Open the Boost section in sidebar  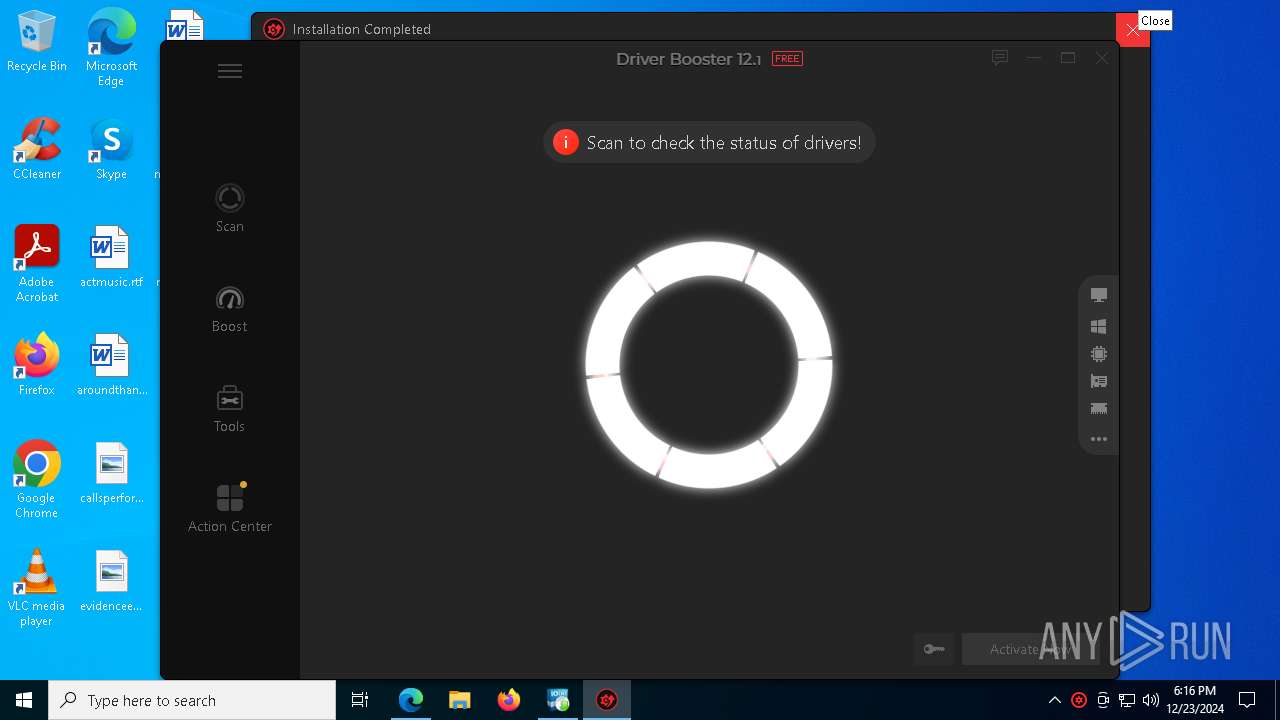(230, 309)
